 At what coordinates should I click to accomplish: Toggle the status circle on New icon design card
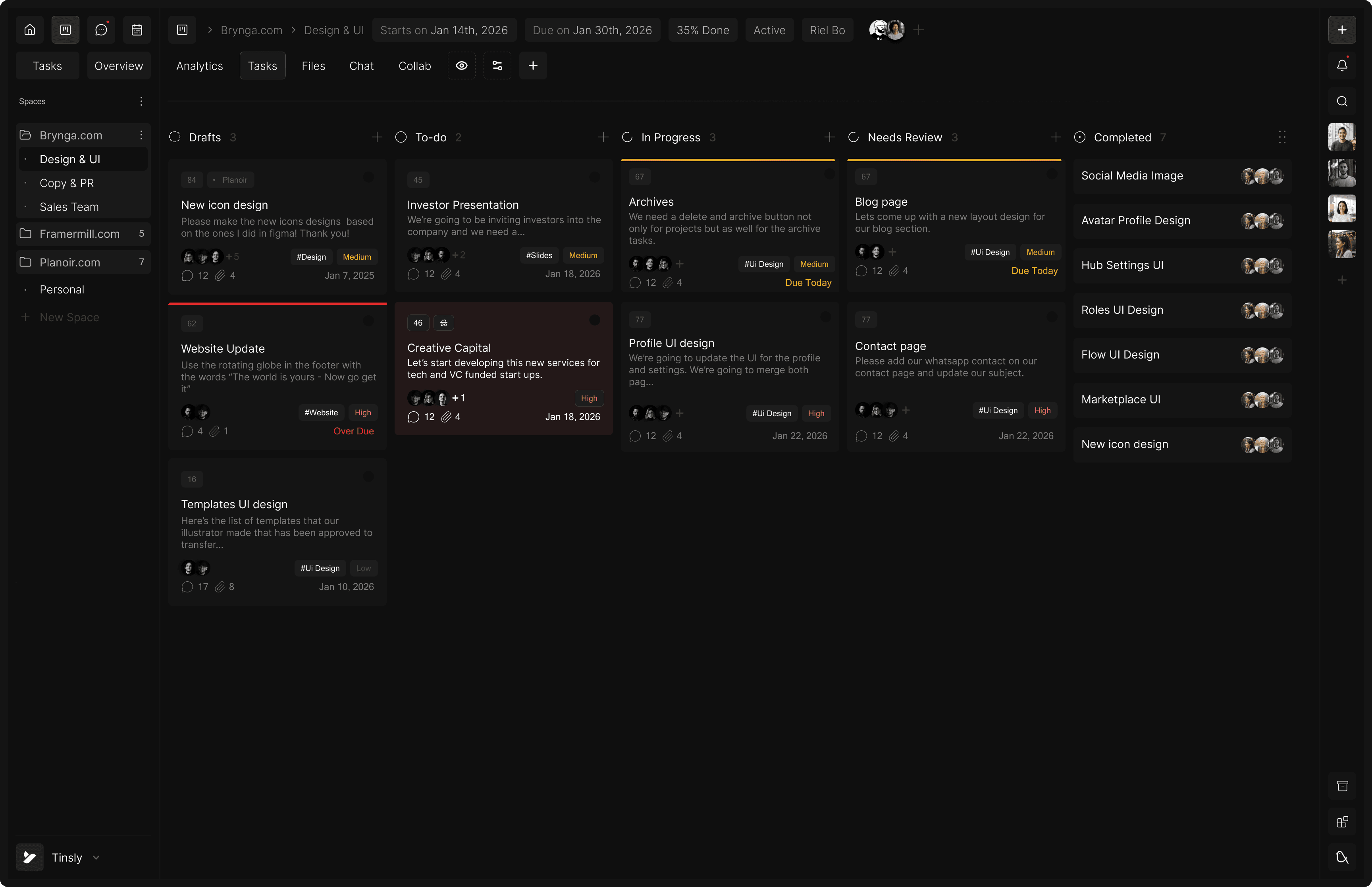click(368, 177)
